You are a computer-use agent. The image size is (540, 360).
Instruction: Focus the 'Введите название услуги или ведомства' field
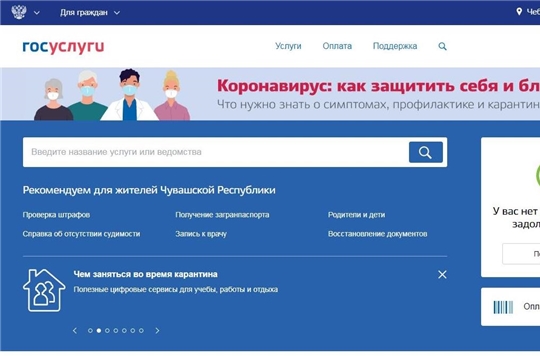(216, 152)
